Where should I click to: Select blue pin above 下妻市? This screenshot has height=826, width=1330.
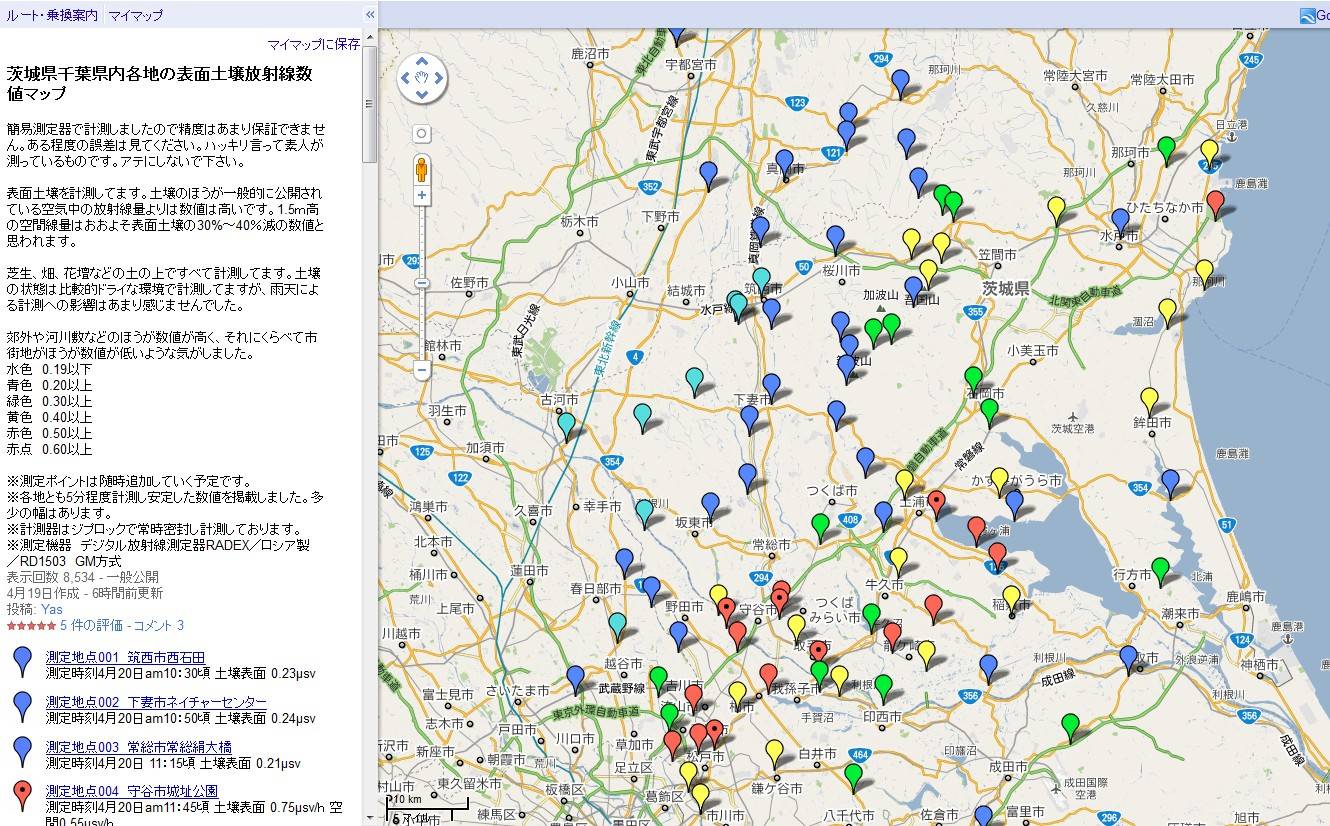[771, 387]
